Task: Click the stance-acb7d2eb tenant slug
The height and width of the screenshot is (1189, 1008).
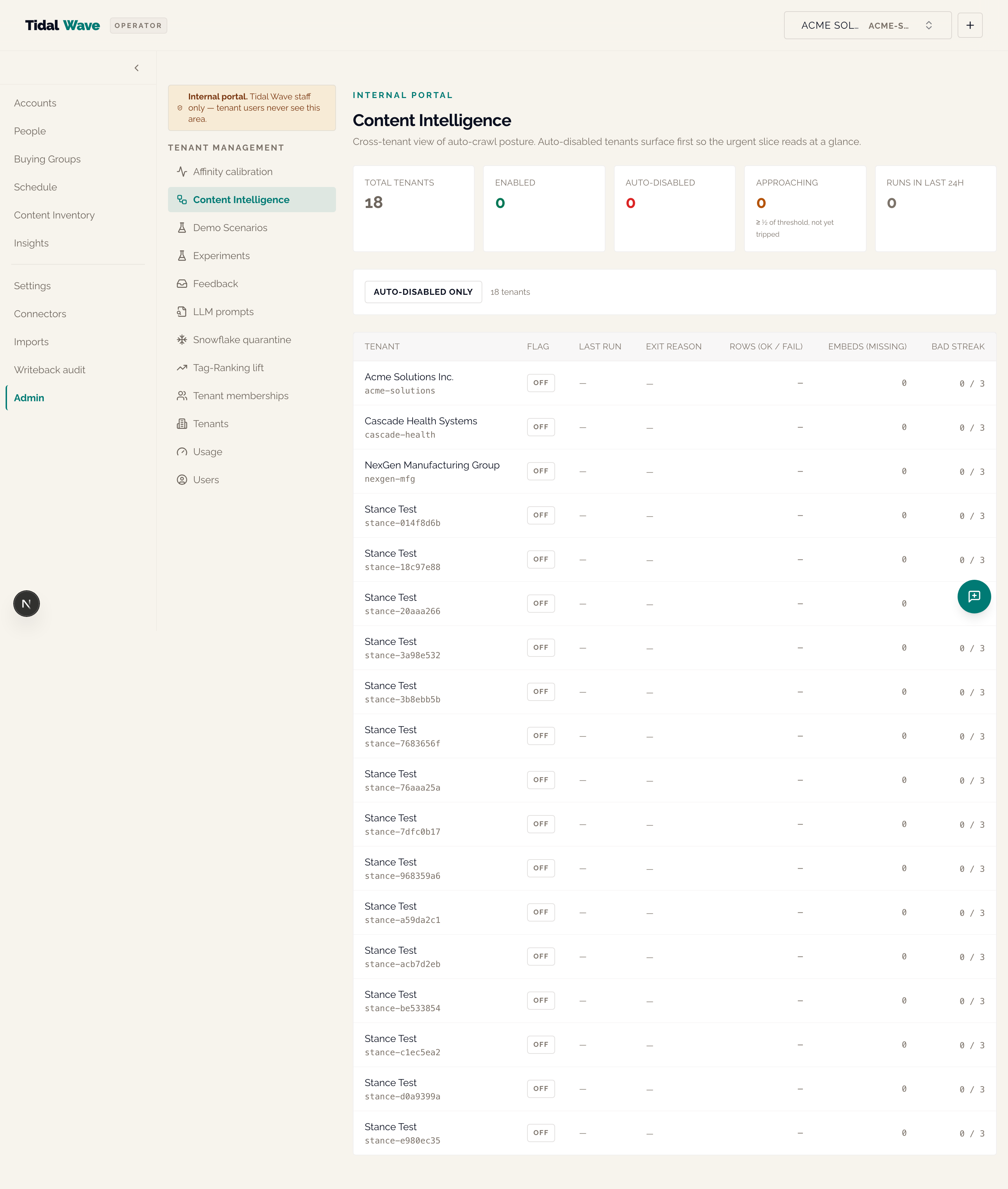Action: 402,964
